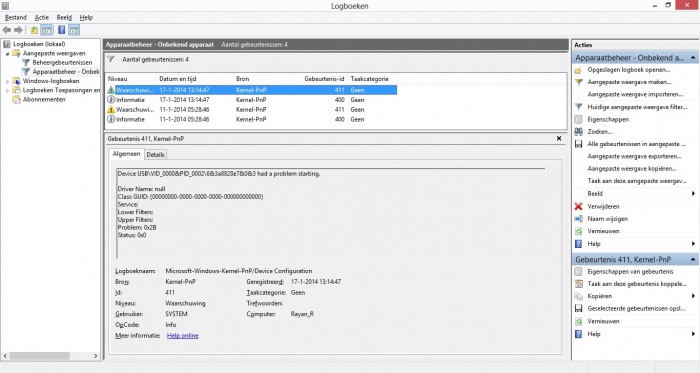
Task: Switch to the Algemeen tab
Action: coord(126,153)
